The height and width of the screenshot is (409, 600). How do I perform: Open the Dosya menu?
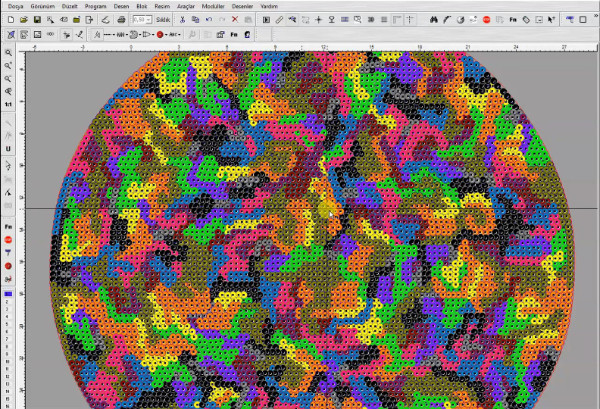tap(15, 6)
